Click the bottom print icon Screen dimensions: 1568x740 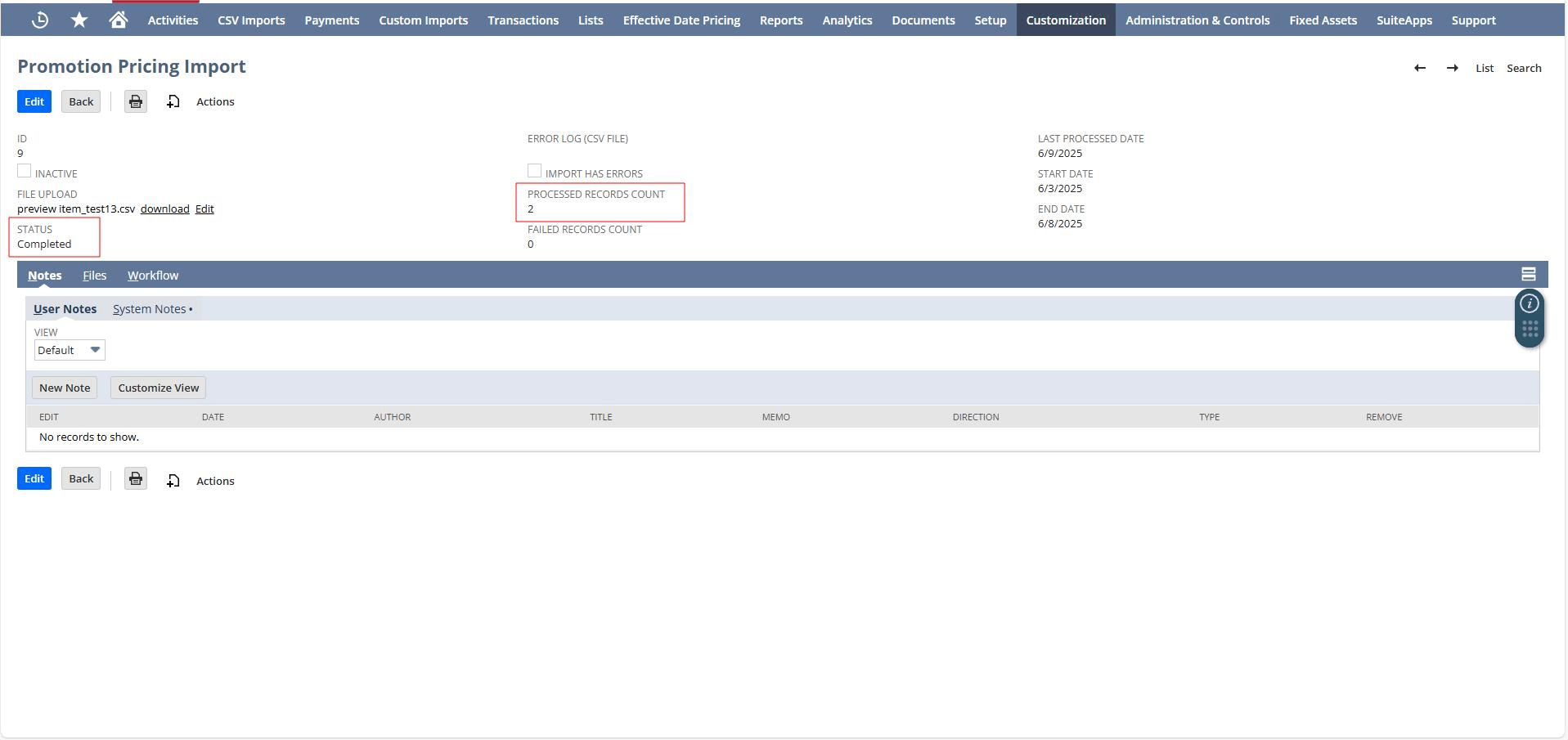[x=136, y=478]
